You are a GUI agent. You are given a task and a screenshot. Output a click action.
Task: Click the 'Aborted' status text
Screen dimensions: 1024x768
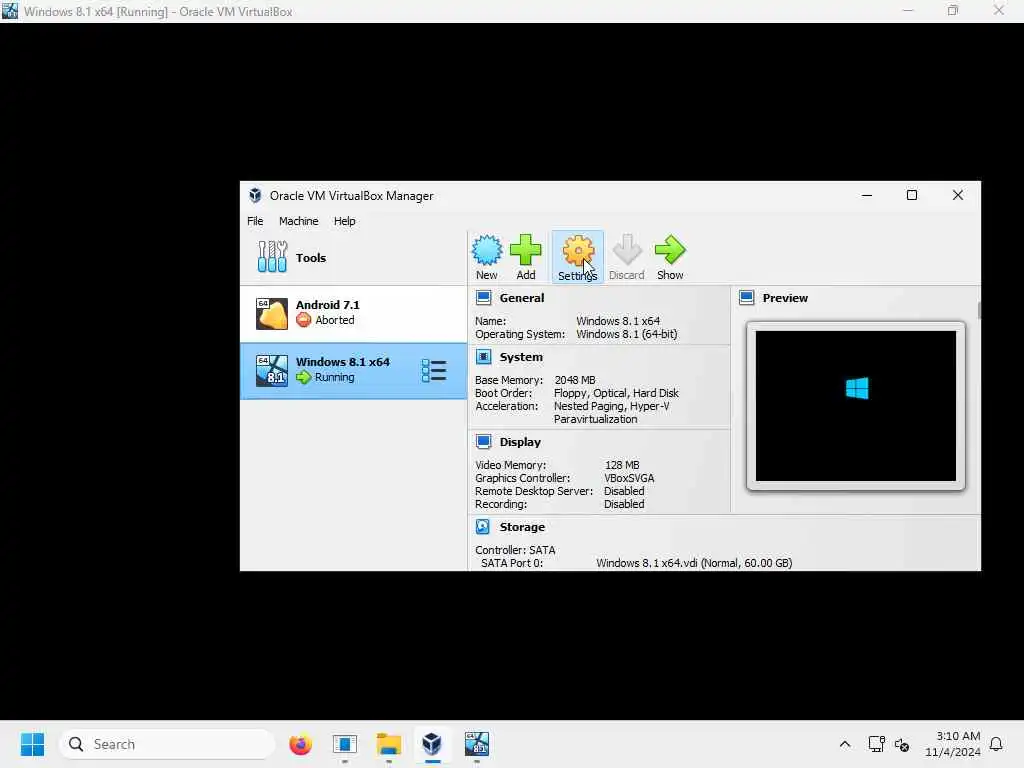(x=334, y=320)
